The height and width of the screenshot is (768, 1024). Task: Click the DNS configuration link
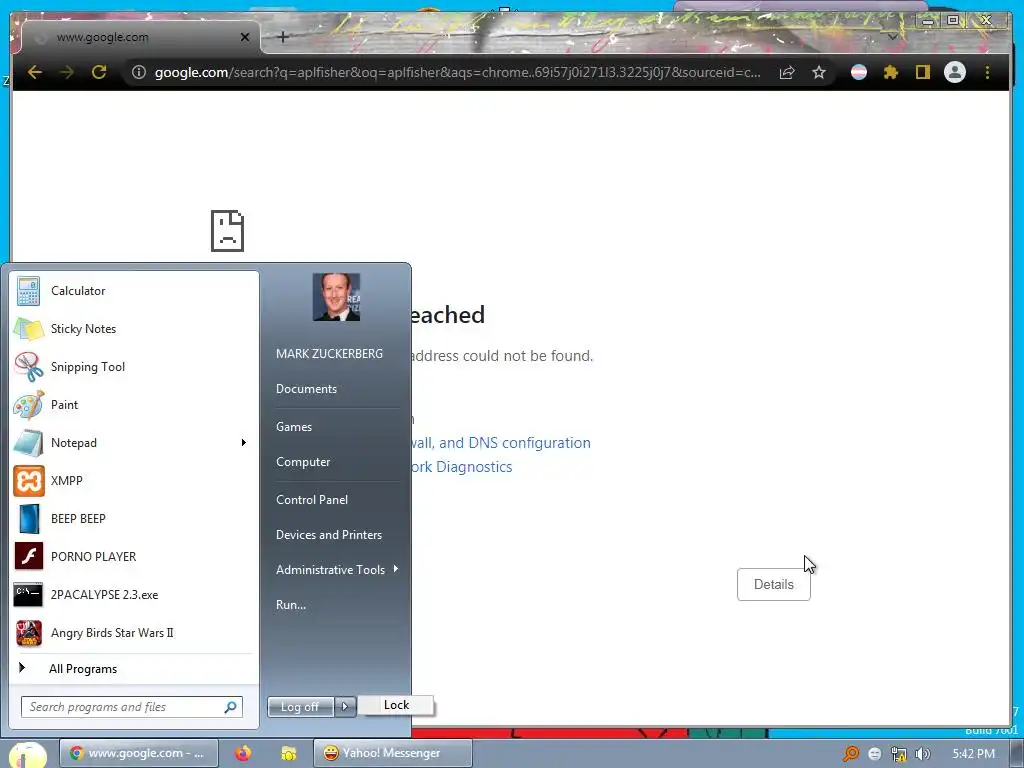(500, 443)
